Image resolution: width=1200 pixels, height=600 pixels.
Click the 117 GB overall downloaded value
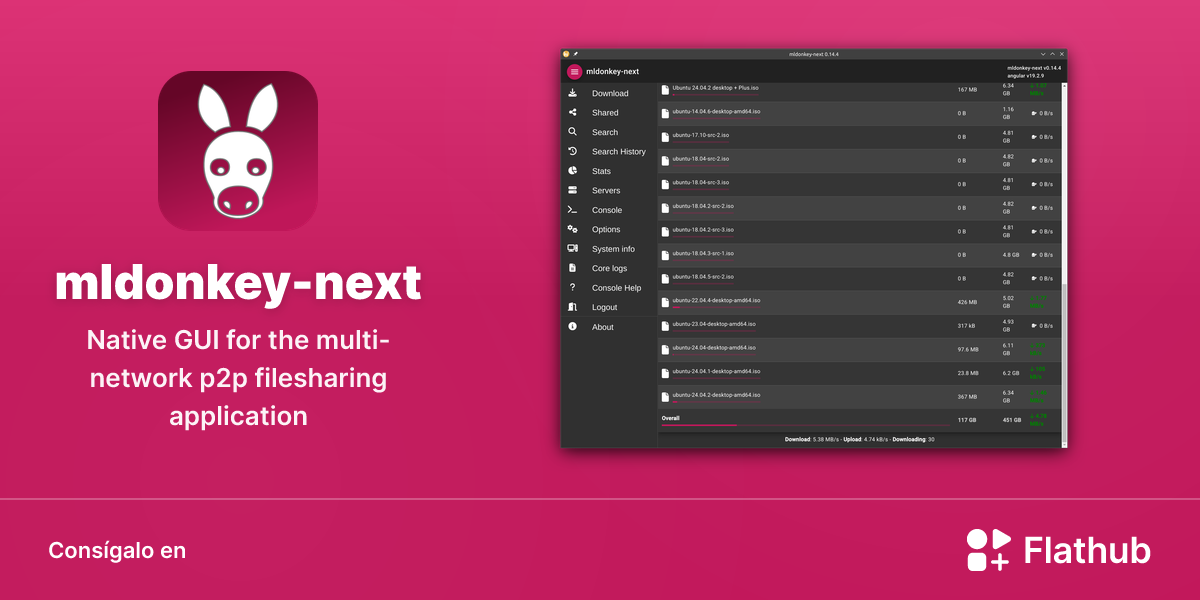966,420
